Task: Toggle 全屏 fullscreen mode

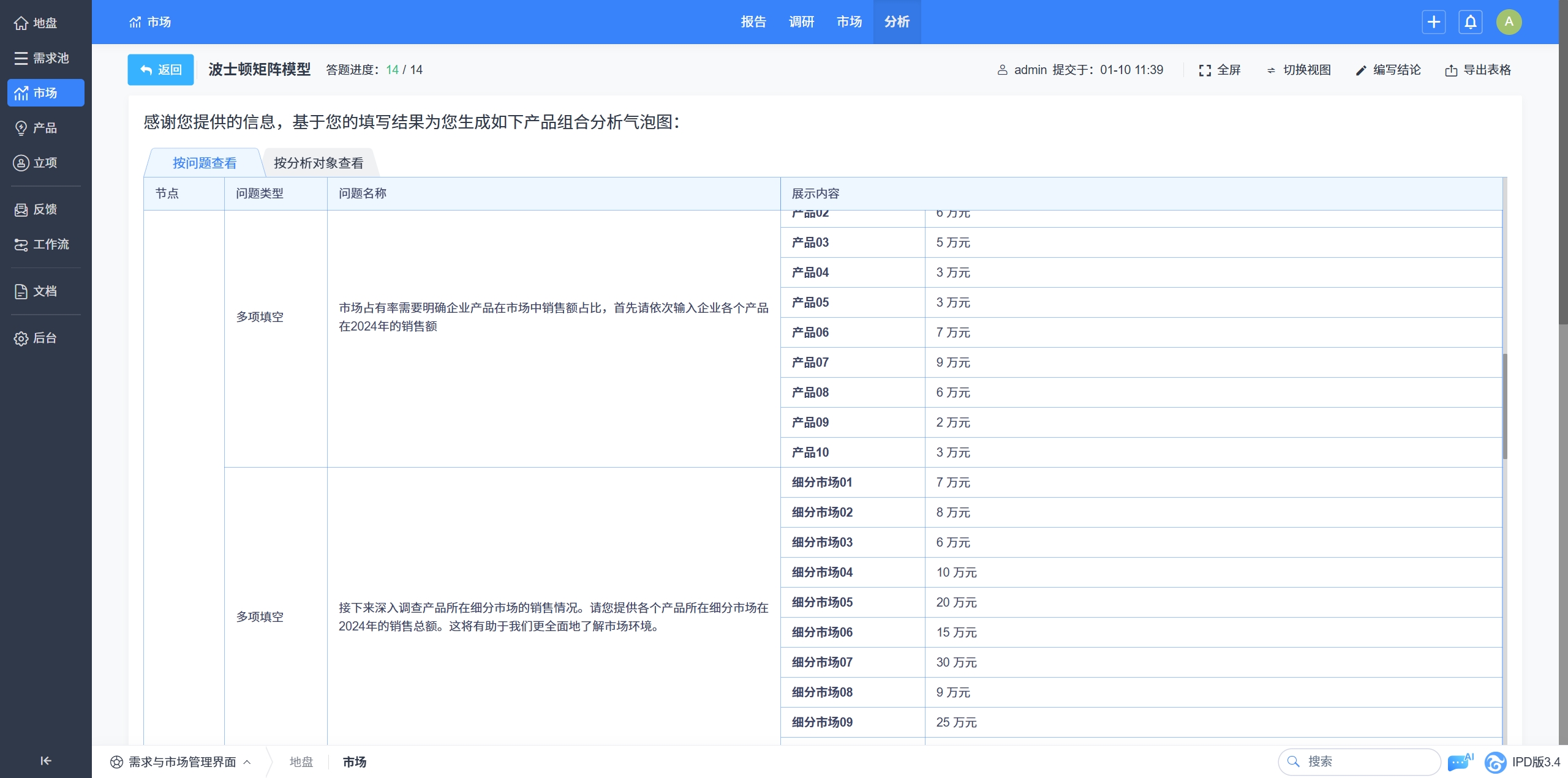Action: [x=1219, y=70]
